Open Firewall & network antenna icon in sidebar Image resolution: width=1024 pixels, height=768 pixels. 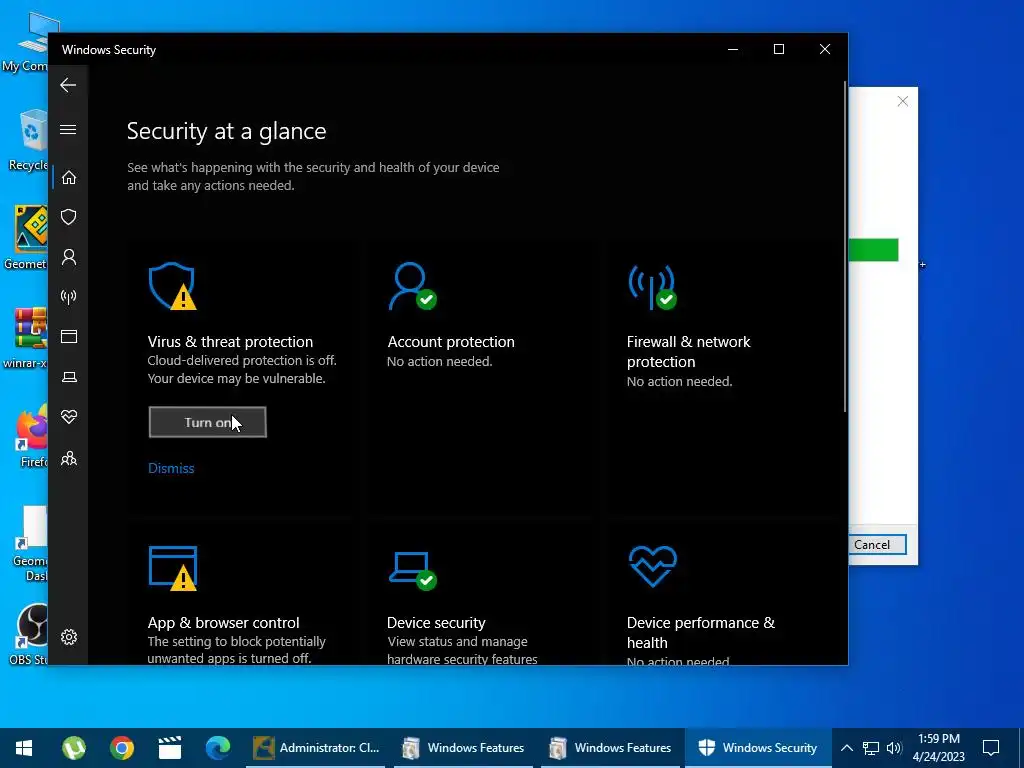tap(69, 297)
